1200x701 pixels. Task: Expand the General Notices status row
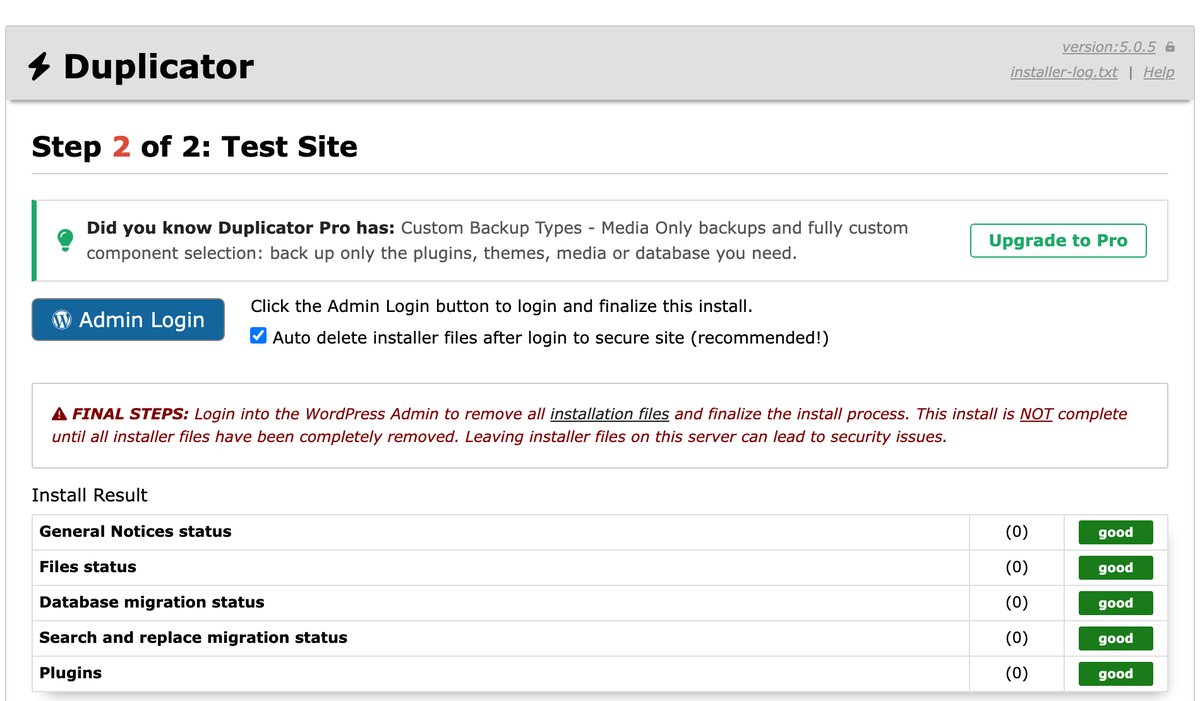tap(600, 532)
